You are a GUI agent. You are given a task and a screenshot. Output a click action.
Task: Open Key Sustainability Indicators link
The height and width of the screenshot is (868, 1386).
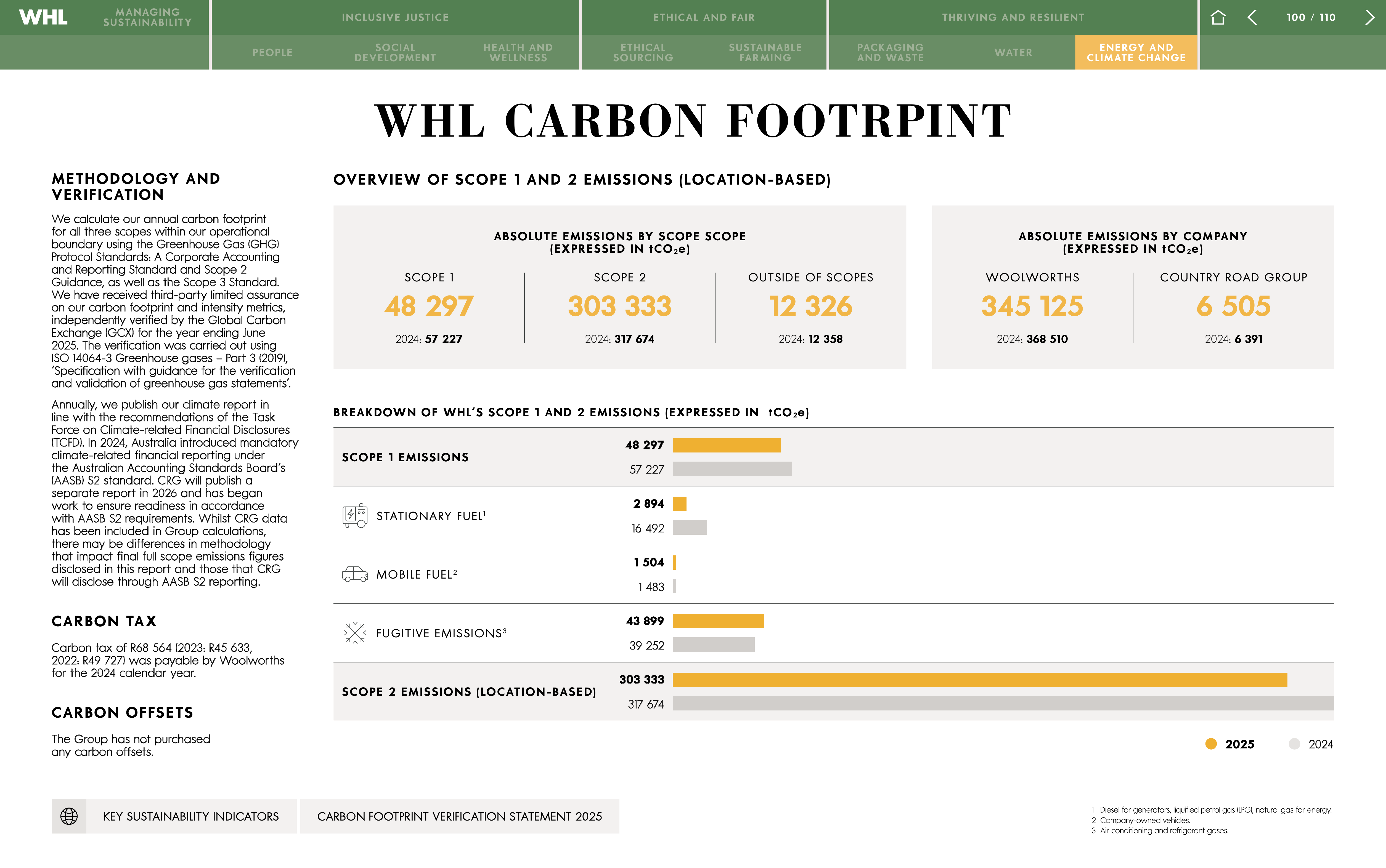click(x=191, y=816)
